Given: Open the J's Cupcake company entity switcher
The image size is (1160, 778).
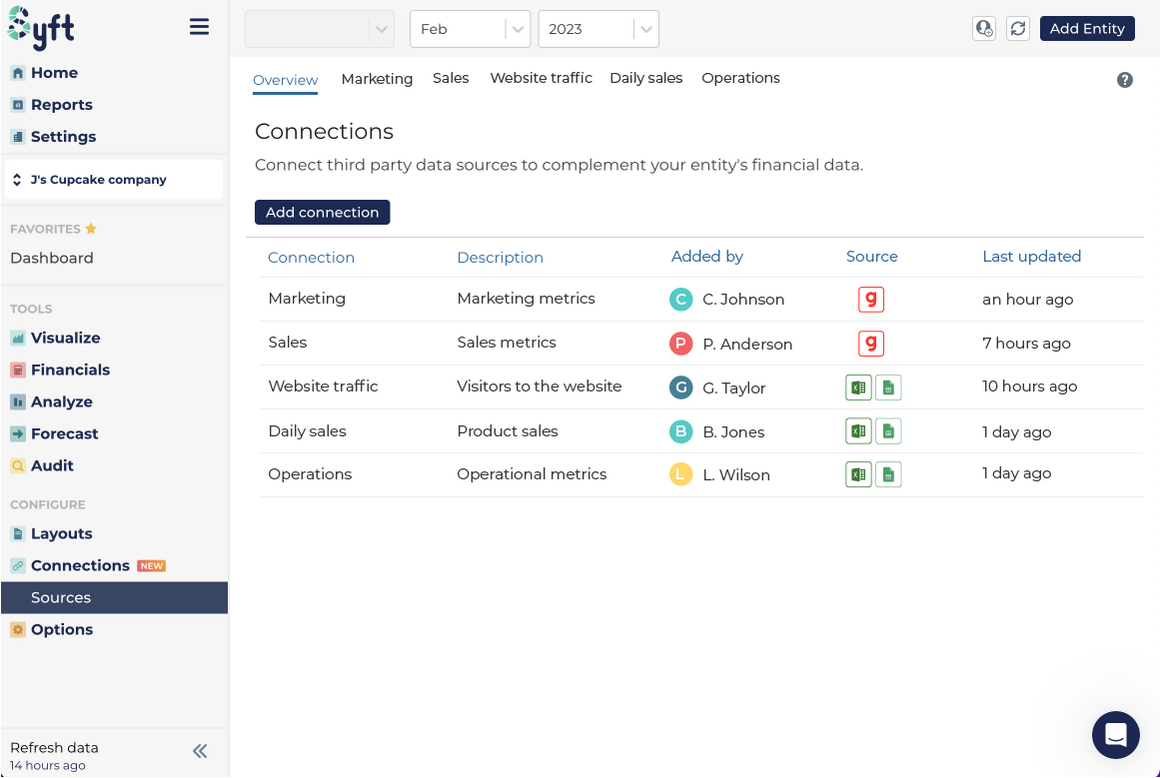Looking at the screenshot, I should point(114,180).
